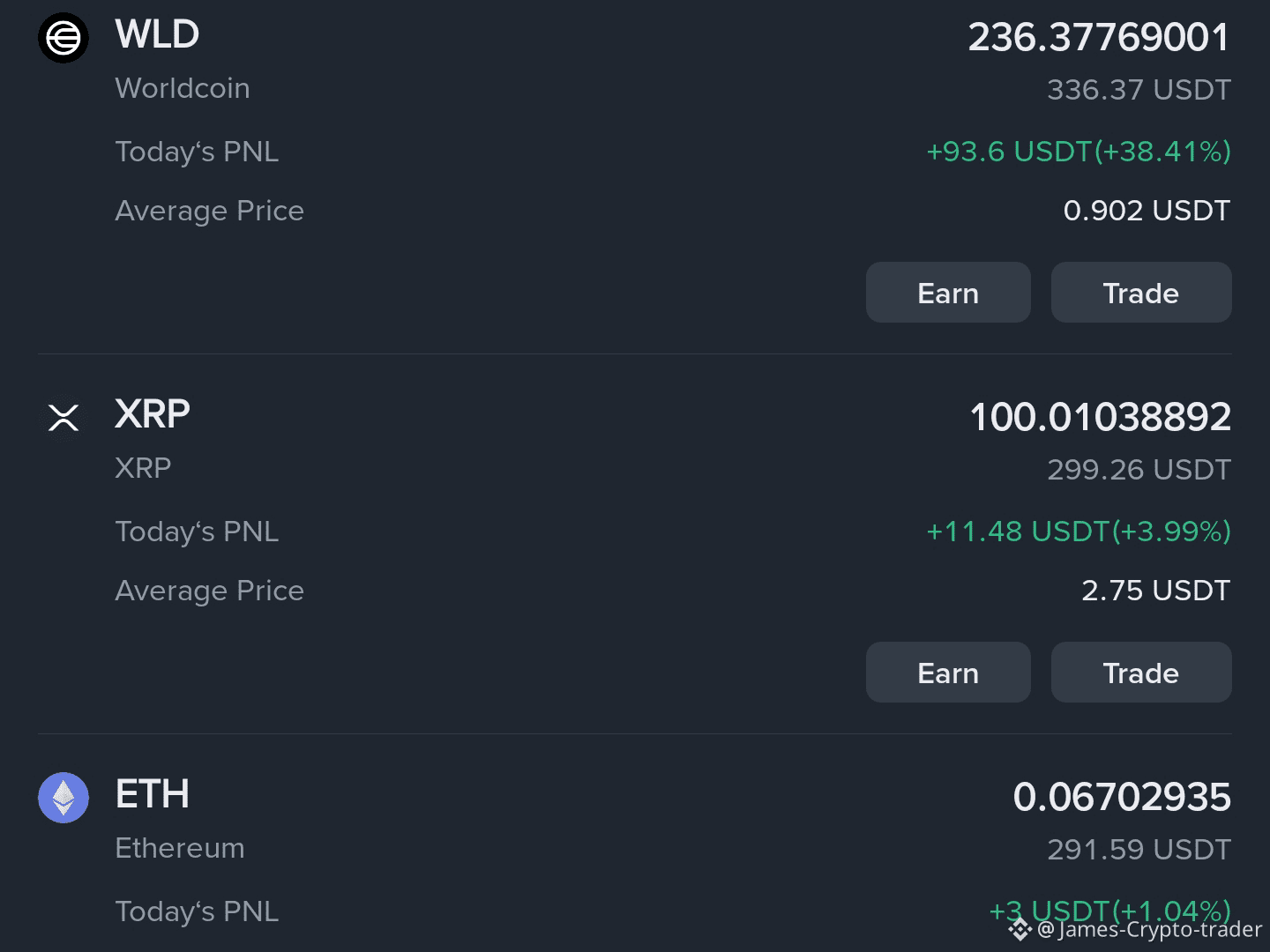Click the XRP balance 100.01038892
The height and width of the screenshot is (952, 1270).
pyautogui.click(x=1100, y=417)
